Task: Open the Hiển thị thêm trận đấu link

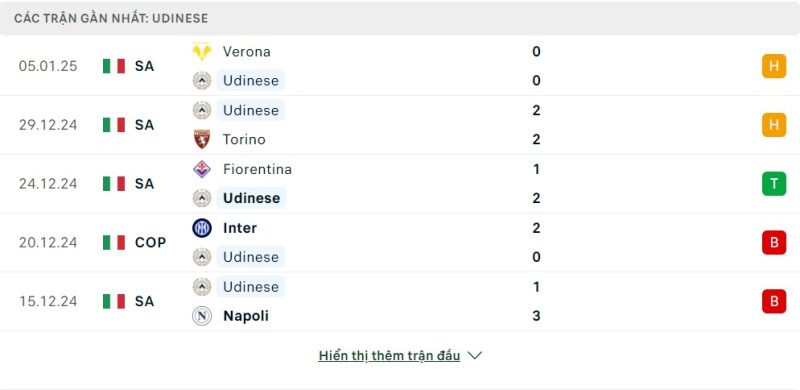Action: (389, 356)
